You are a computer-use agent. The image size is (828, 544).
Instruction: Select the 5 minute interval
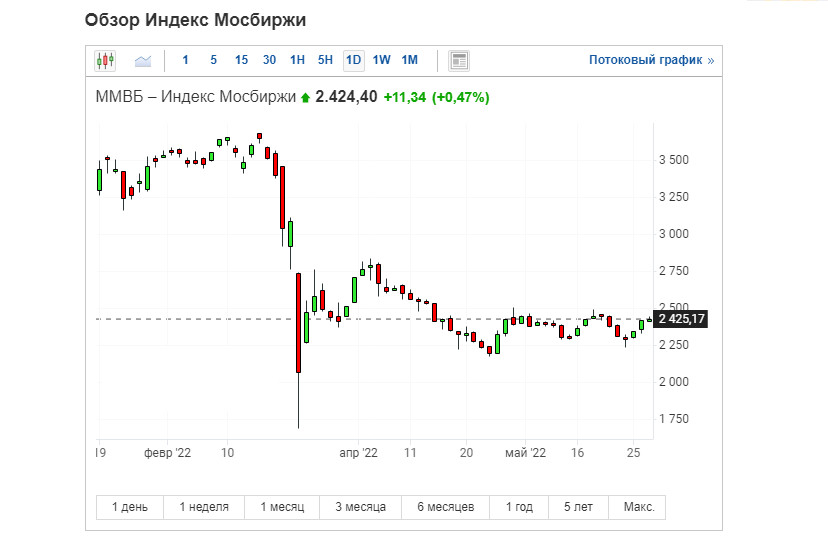[213, 60]
